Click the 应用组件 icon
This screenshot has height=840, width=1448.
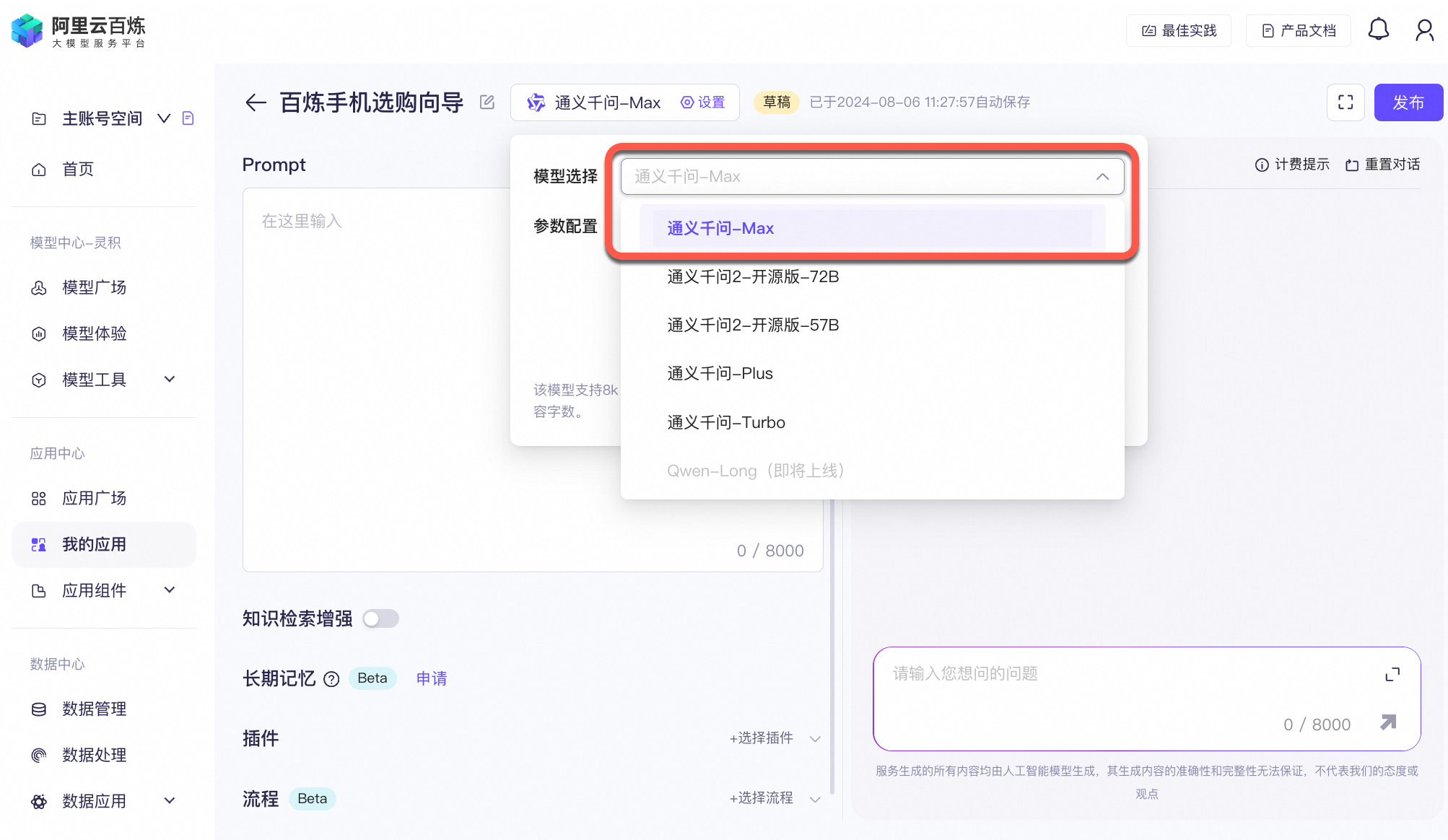39,591
